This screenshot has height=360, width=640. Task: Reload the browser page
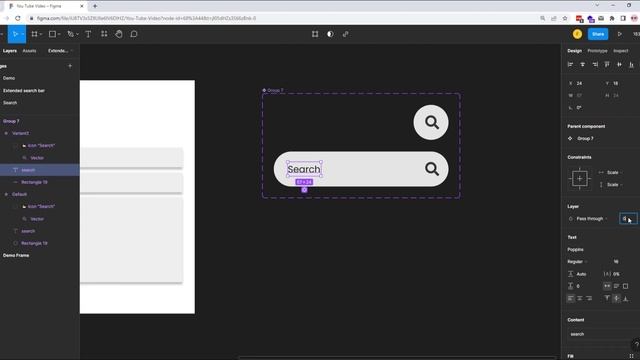pyautogui.click(x=18, y=18)
